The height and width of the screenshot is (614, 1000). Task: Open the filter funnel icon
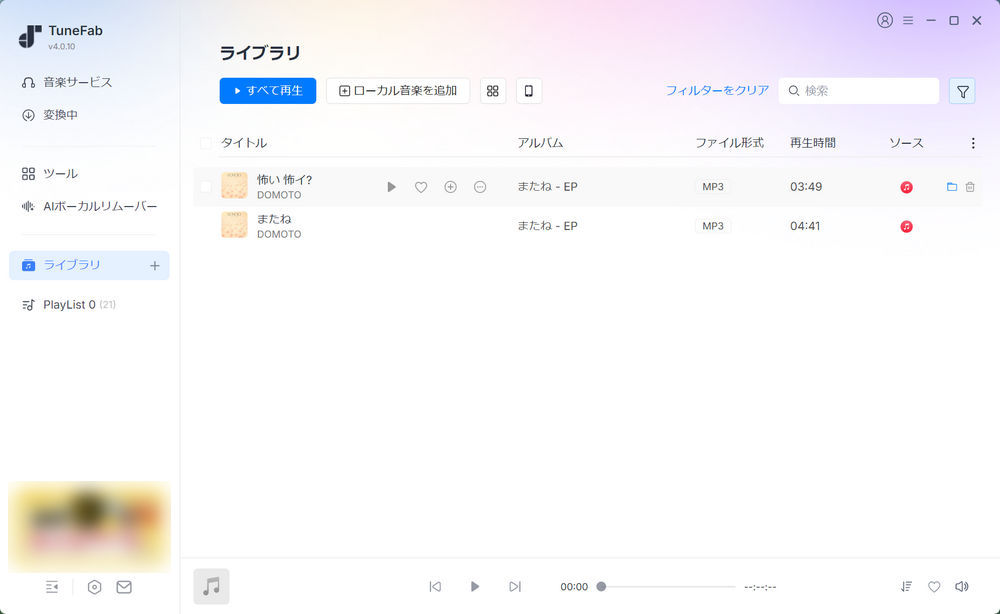(x=962, y=91)
